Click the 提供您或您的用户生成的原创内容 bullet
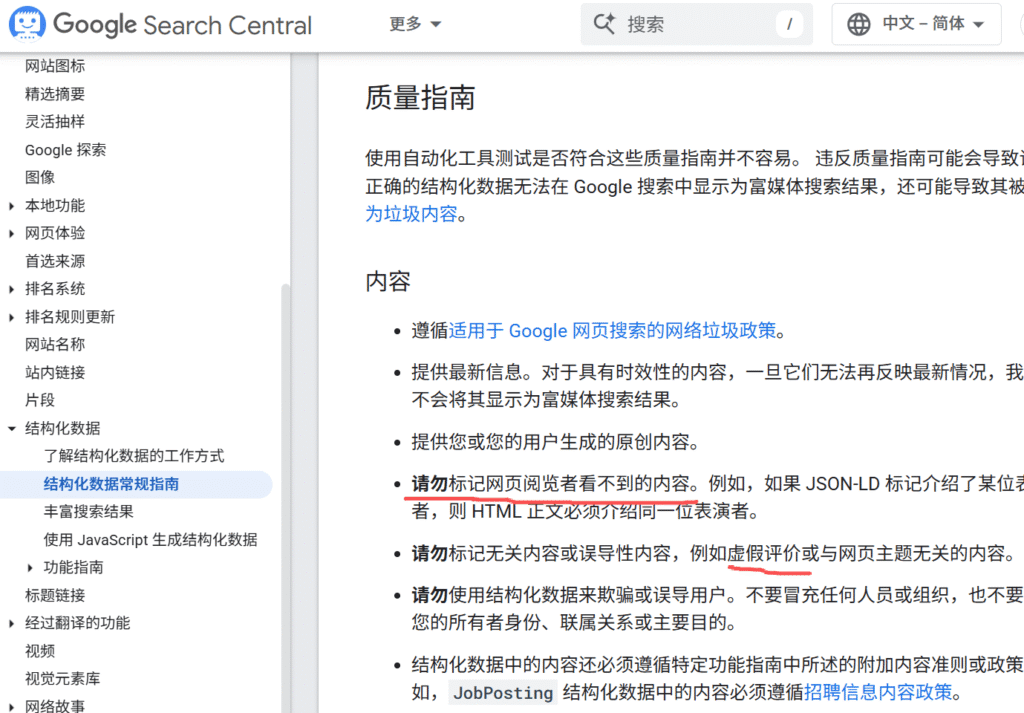1024x713 pixels. (555, 442)
